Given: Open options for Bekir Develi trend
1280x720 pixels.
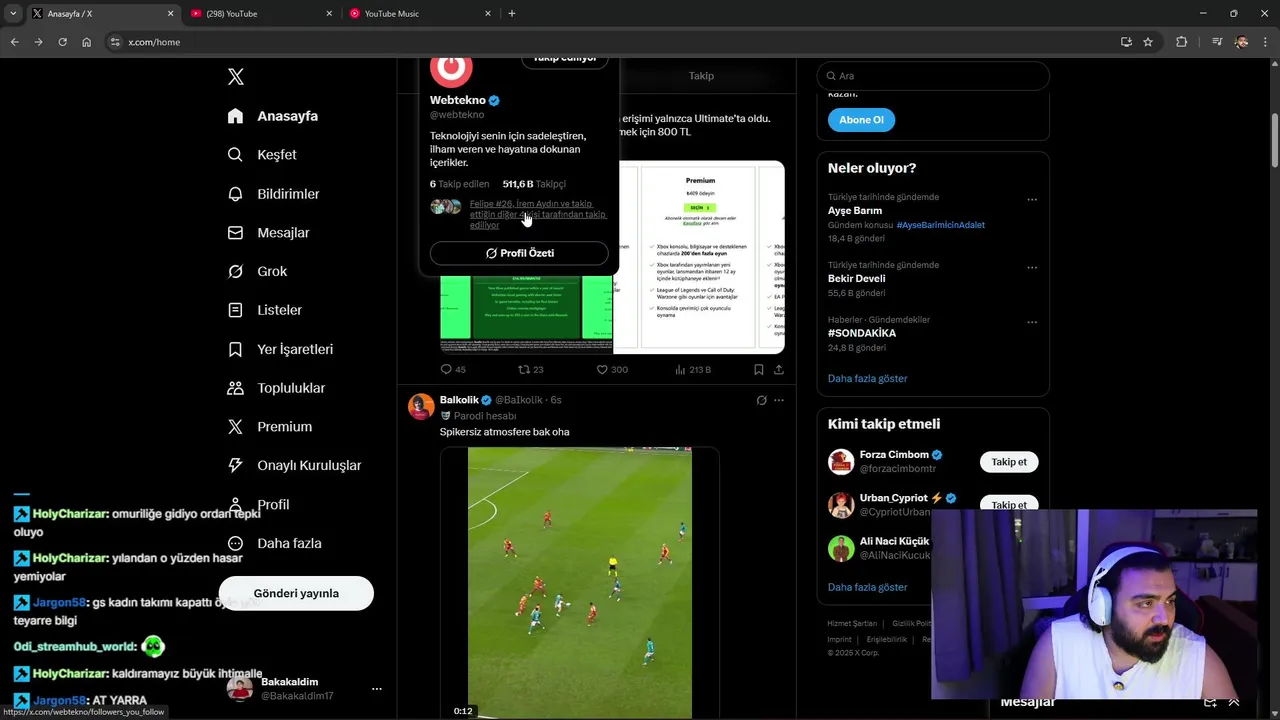Looking at the screenshot, I should (x=1032, y=268).
